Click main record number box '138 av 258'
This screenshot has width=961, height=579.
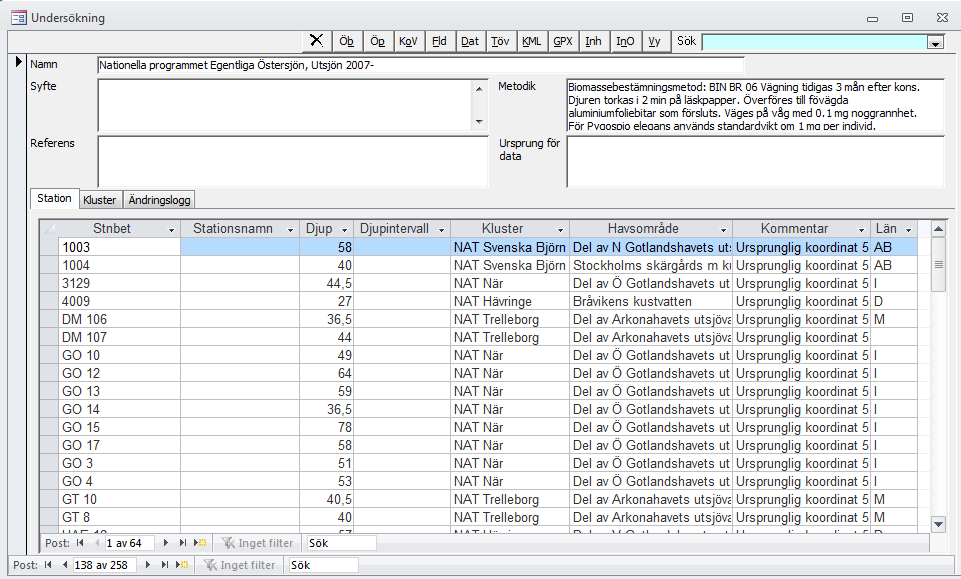[104, 565]
